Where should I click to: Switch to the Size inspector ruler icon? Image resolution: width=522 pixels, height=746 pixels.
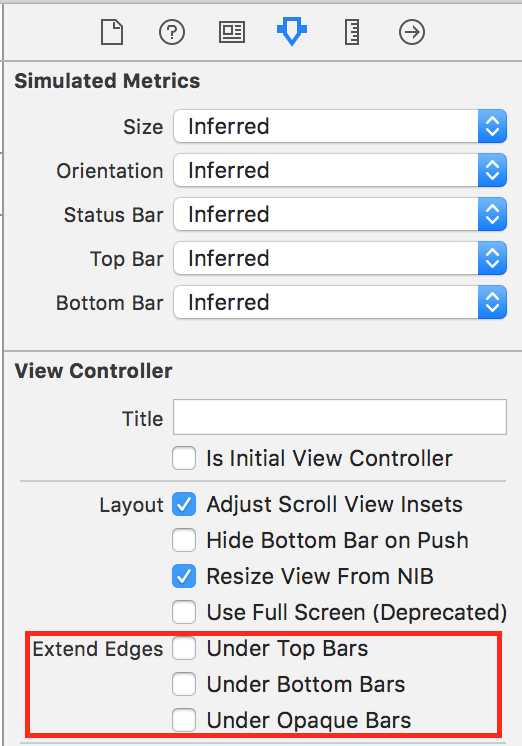tap(352, 32)
